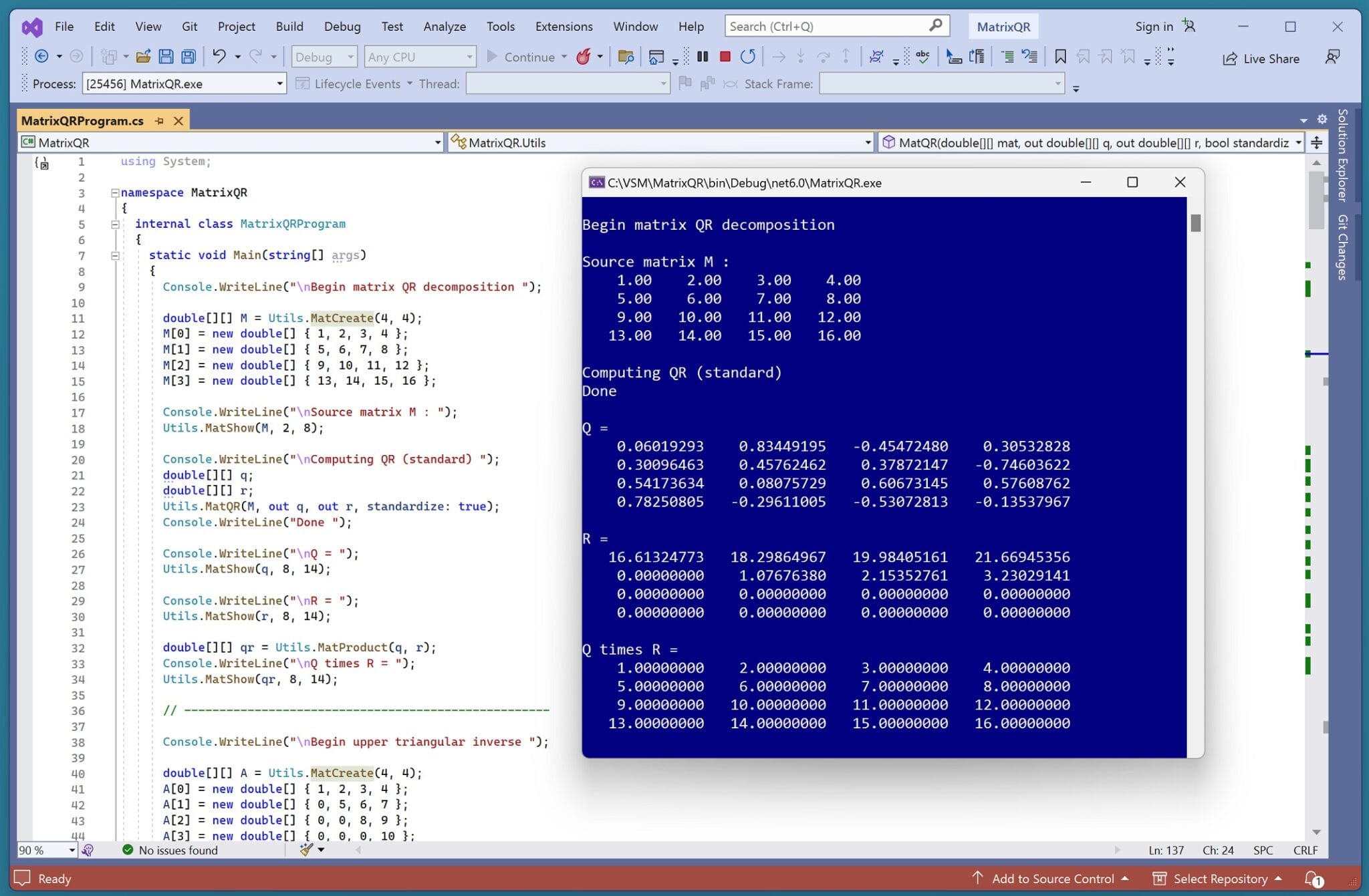Click the Stop Debugging red square icon
This screenshot has height=896, width=1369.
(x=725, y=56)
